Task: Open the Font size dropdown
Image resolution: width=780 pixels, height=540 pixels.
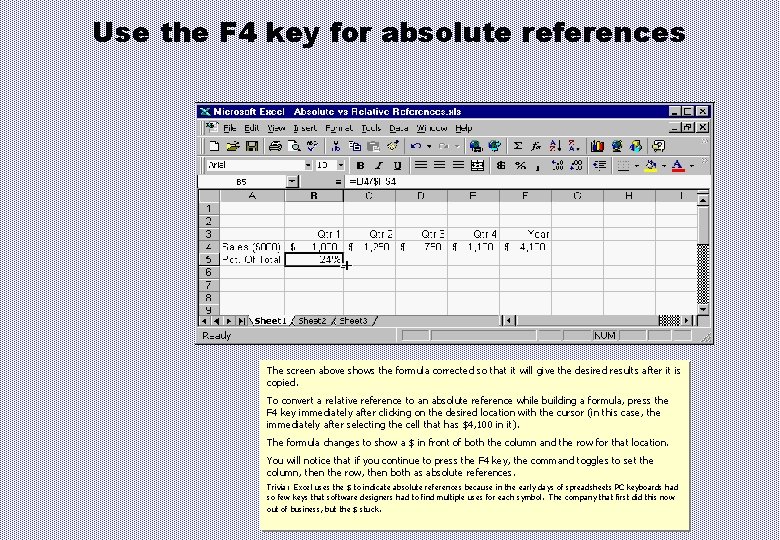Action: coord(341,165)
